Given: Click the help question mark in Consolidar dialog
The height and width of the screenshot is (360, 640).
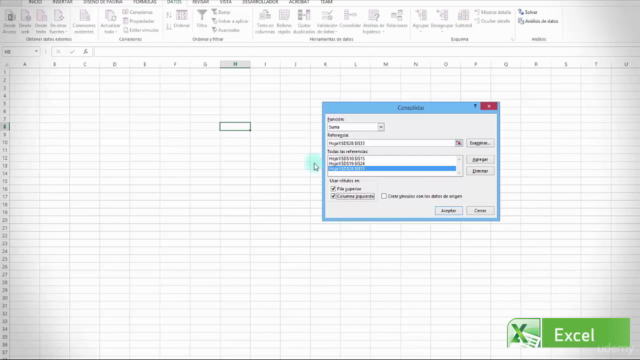Looking at the screenshot, I should click(475, 106).
